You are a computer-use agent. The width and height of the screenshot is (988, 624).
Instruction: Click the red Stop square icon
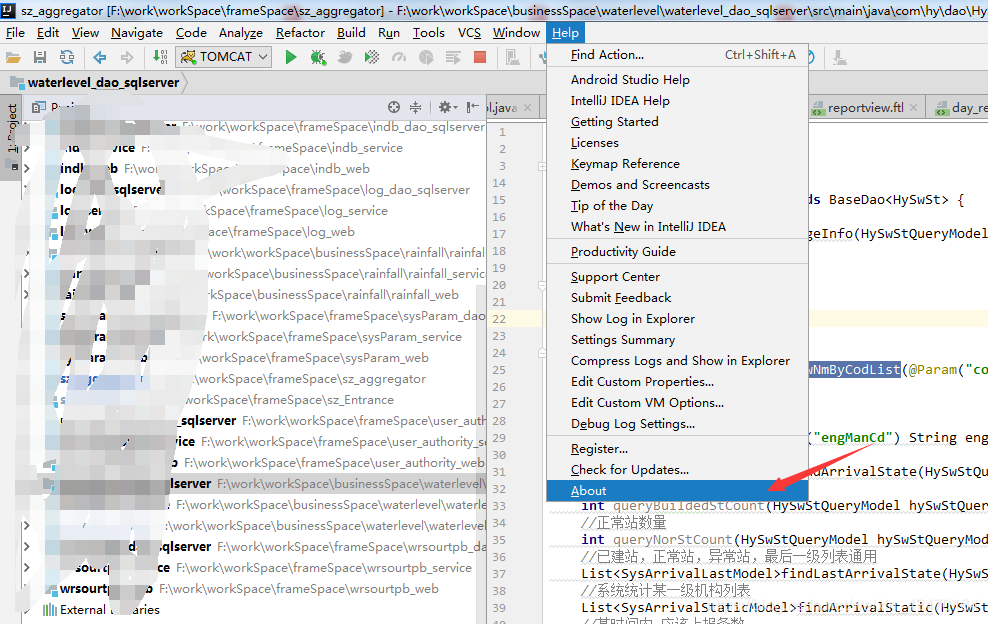[x=480, y=57]
